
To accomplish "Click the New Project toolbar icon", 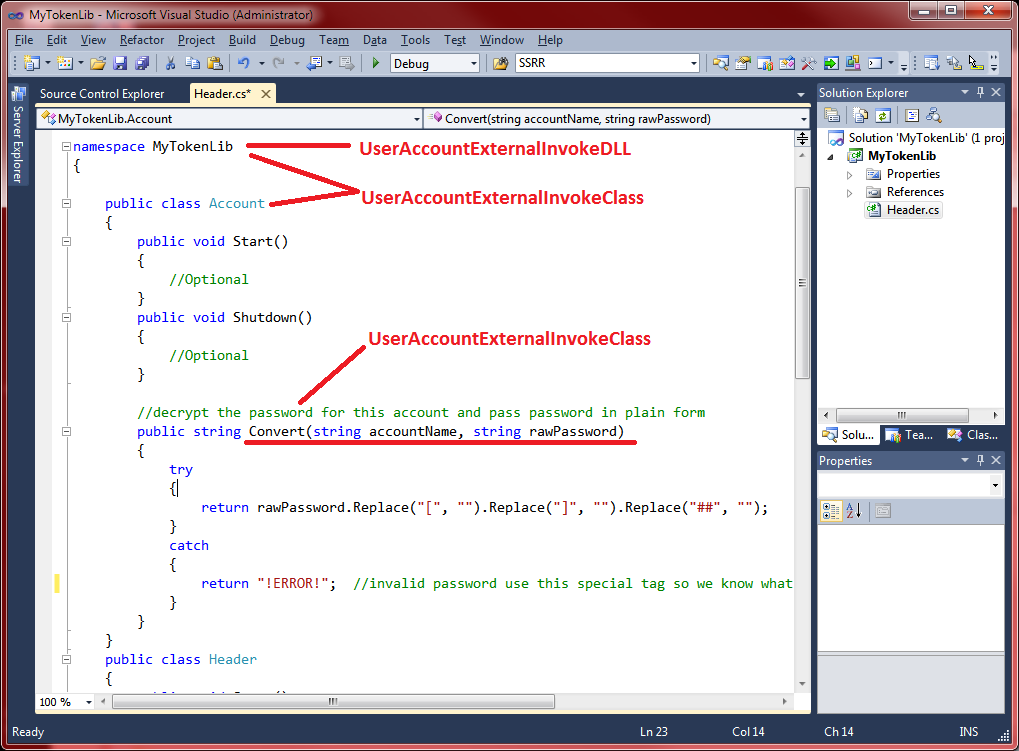I will click(x=32, y=63).
